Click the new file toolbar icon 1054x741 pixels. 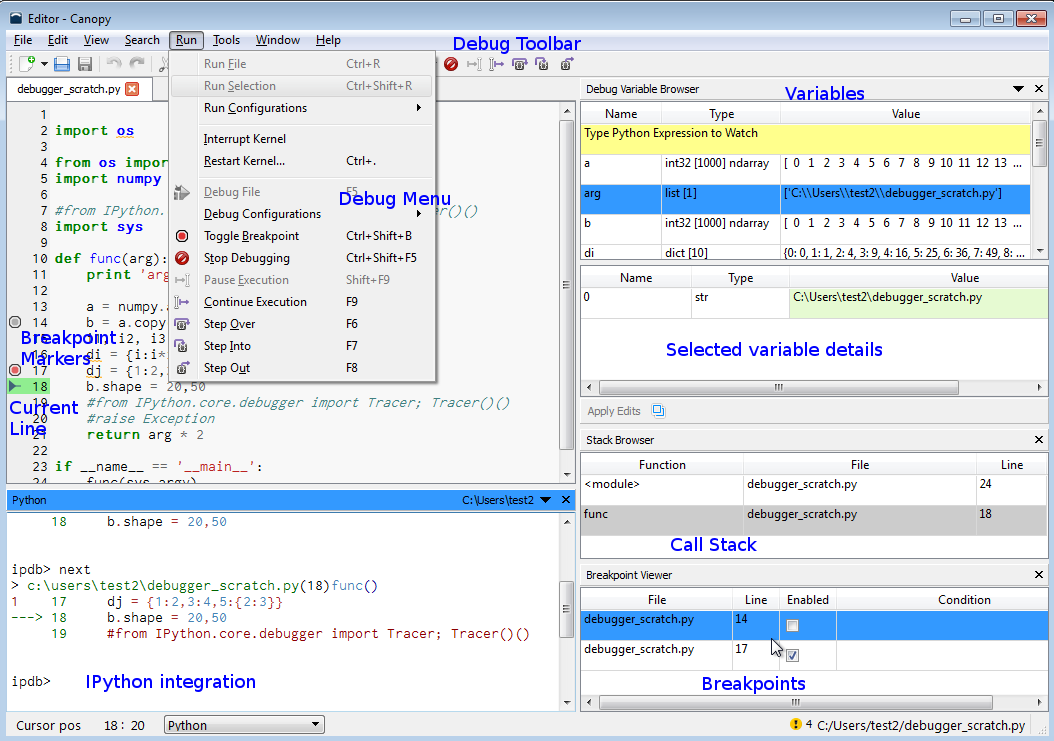tap(27, 64)
